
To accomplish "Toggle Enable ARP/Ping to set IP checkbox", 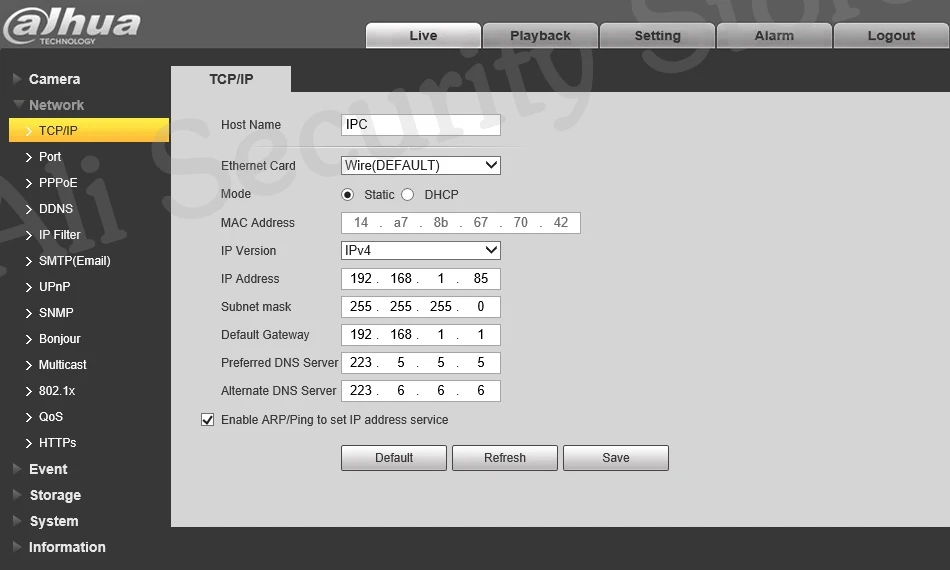I will coord(207,420).
